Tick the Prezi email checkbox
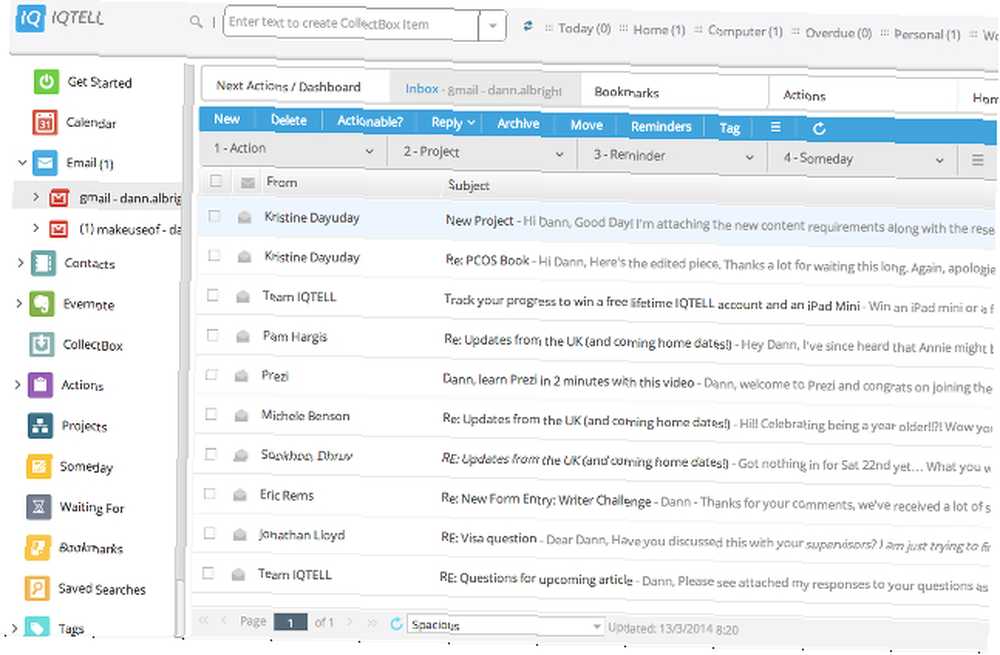1000x655 pixels. [x=211, y=374]
